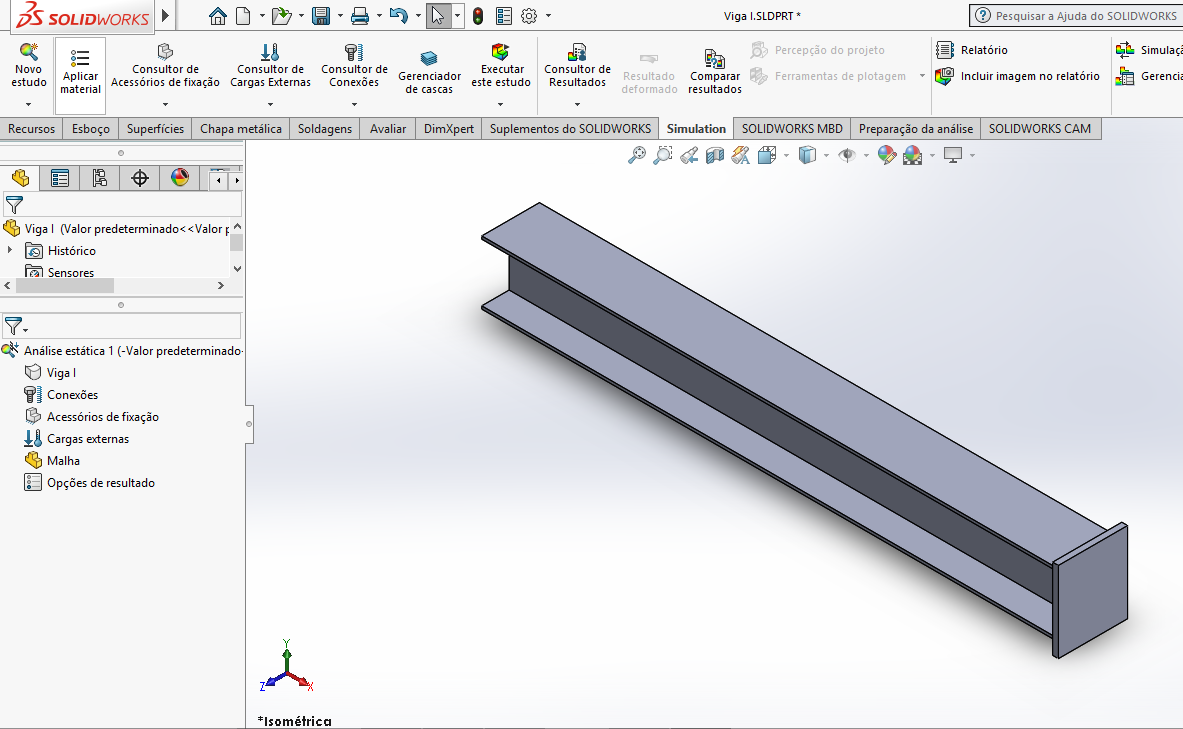The image size is (1183, 729).
Task: Open the Display Style dropdown arrow
Action: point(826,156)
